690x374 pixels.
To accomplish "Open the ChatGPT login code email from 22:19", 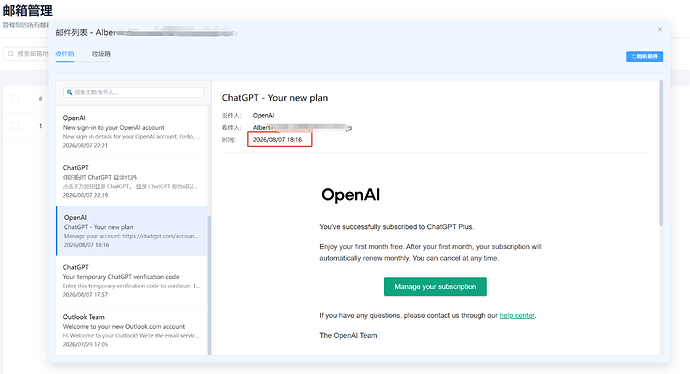I will (x=132, y=181).
